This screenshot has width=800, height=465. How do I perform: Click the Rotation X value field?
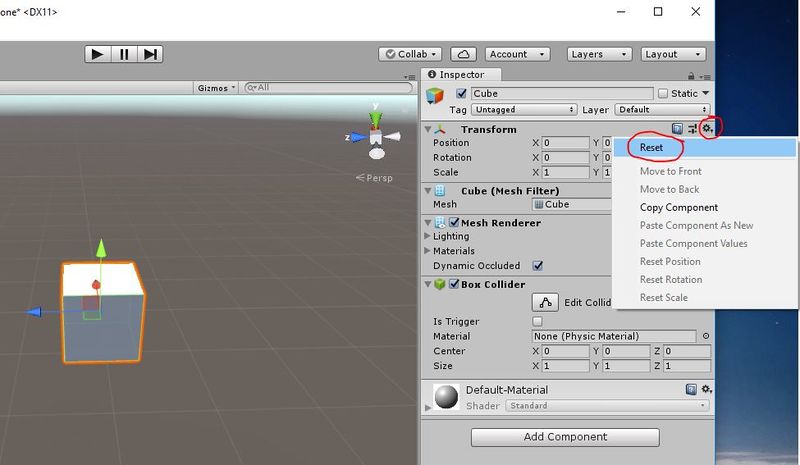(565, 158)
